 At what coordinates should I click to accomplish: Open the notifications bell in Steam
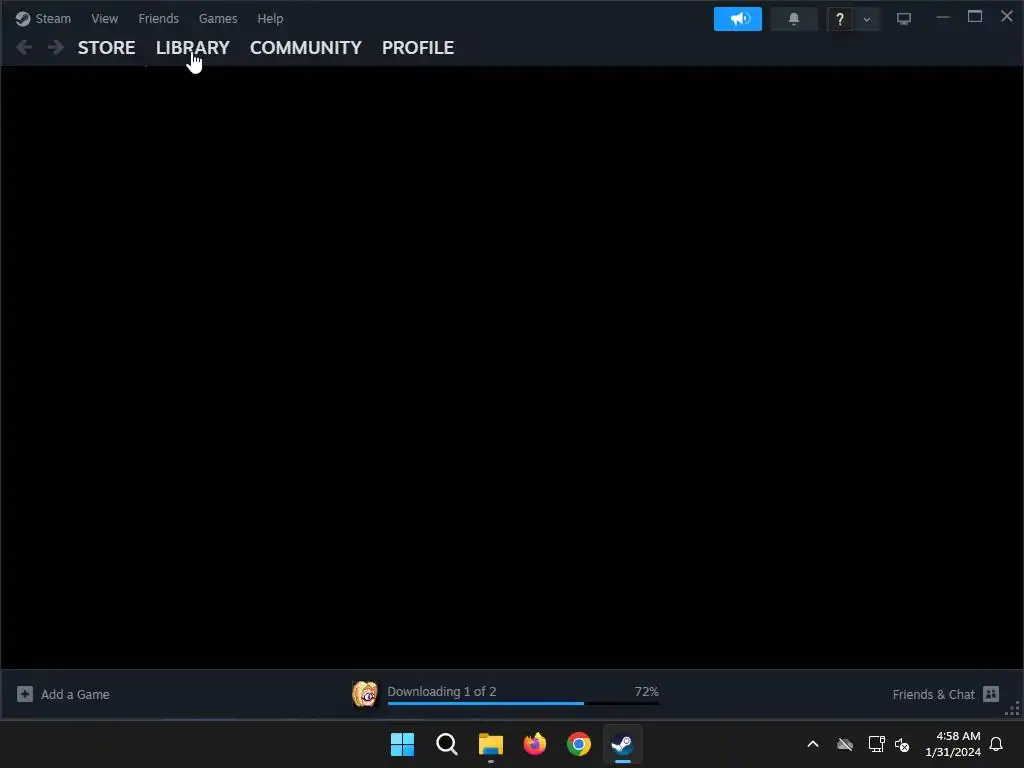(794, 19)
